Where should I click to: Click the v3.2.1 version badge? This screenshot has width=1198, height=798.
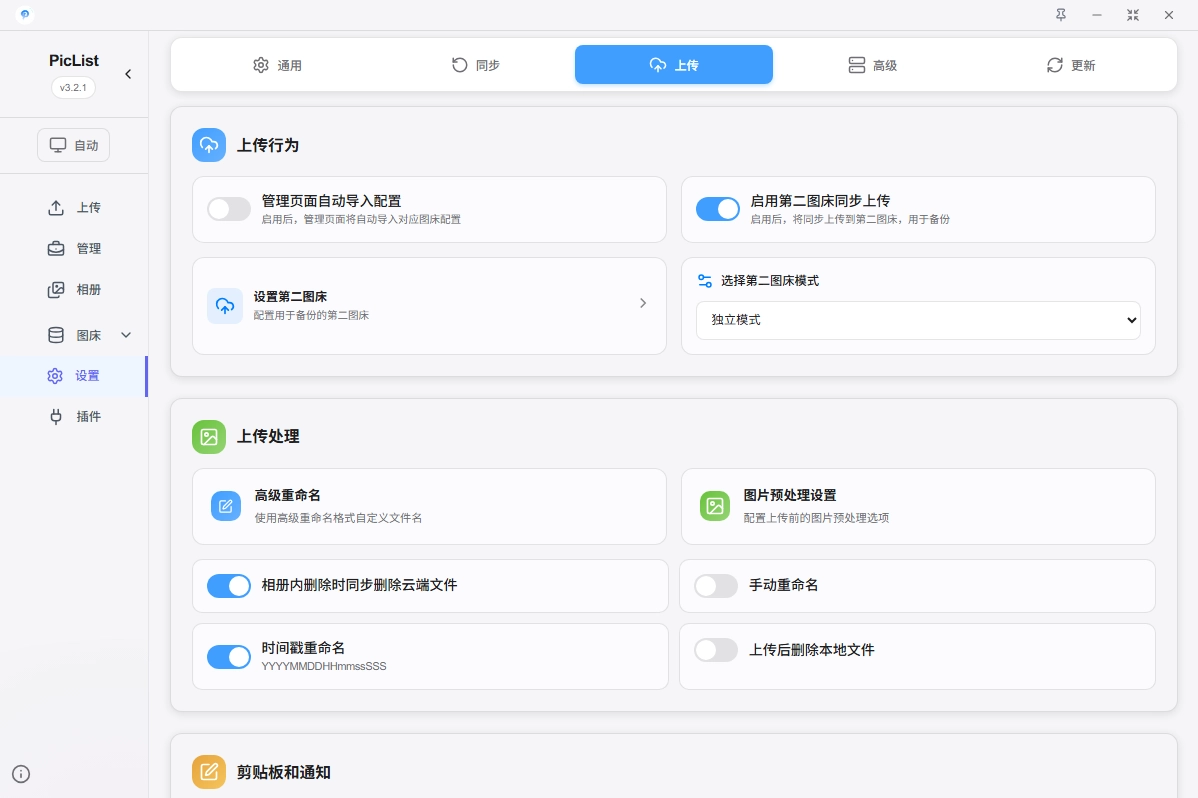[74, 88]
